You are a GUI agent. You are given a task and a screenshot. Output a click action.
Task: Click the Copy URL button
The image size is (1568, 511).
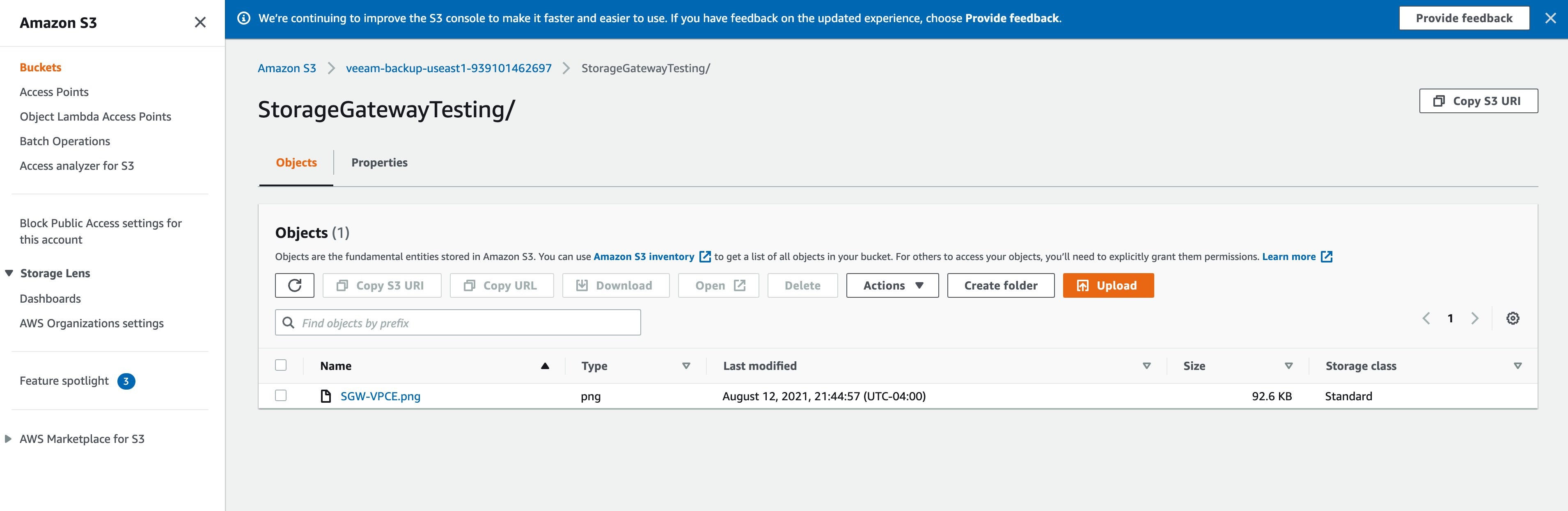502,285
